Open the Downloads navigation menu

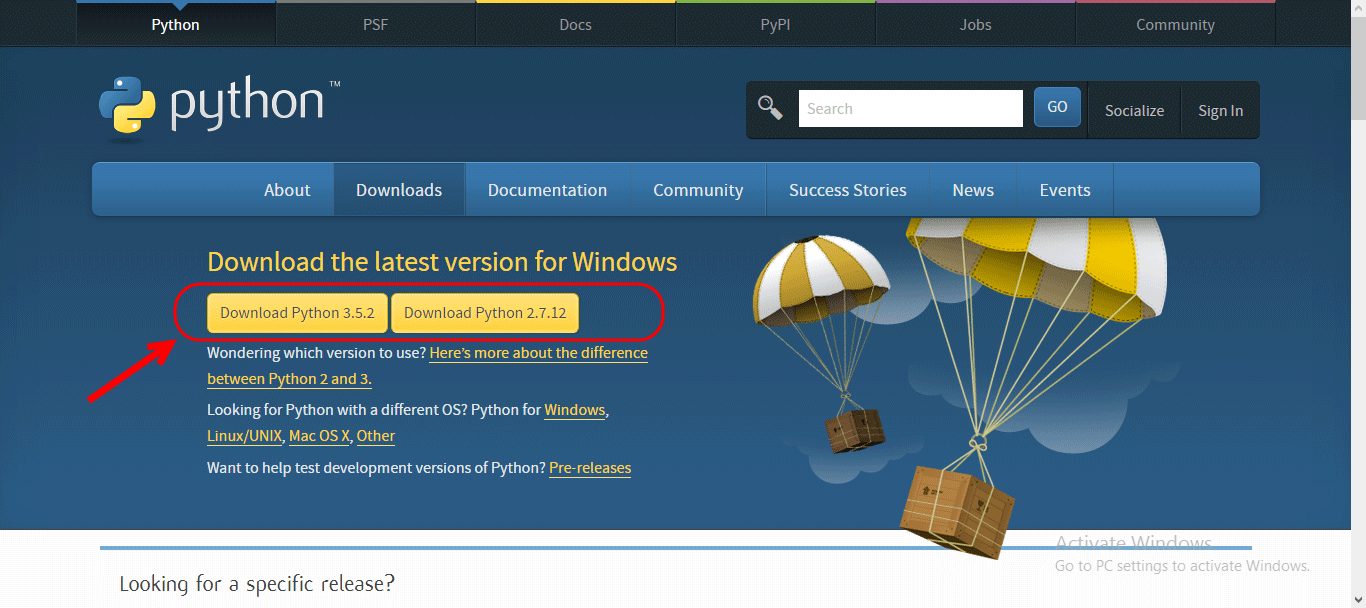399,190
